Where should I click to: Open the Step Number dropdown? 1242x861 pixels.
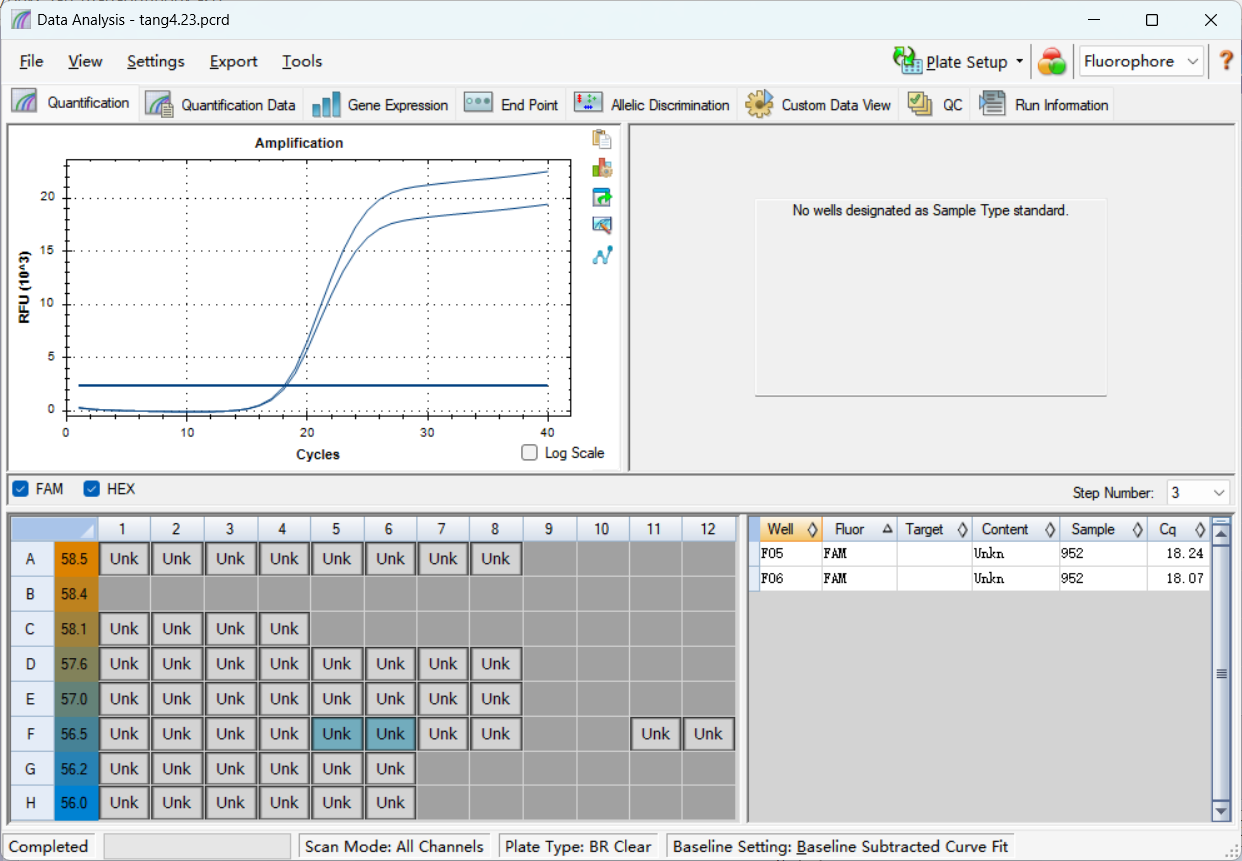(x=1198, y=492)
